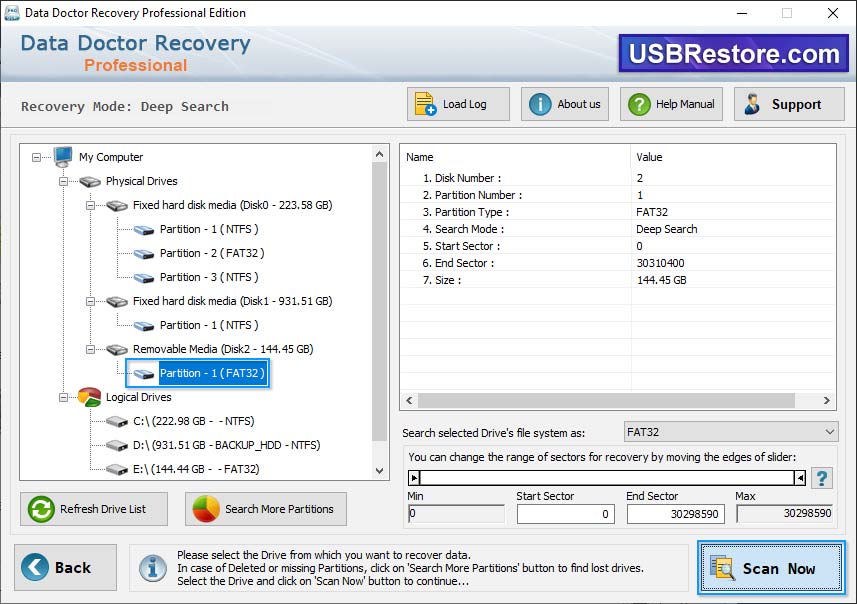Viewport: 857px width, 604px height.
Task: Collapse the My Computer tree node
Action: [36, 157]
